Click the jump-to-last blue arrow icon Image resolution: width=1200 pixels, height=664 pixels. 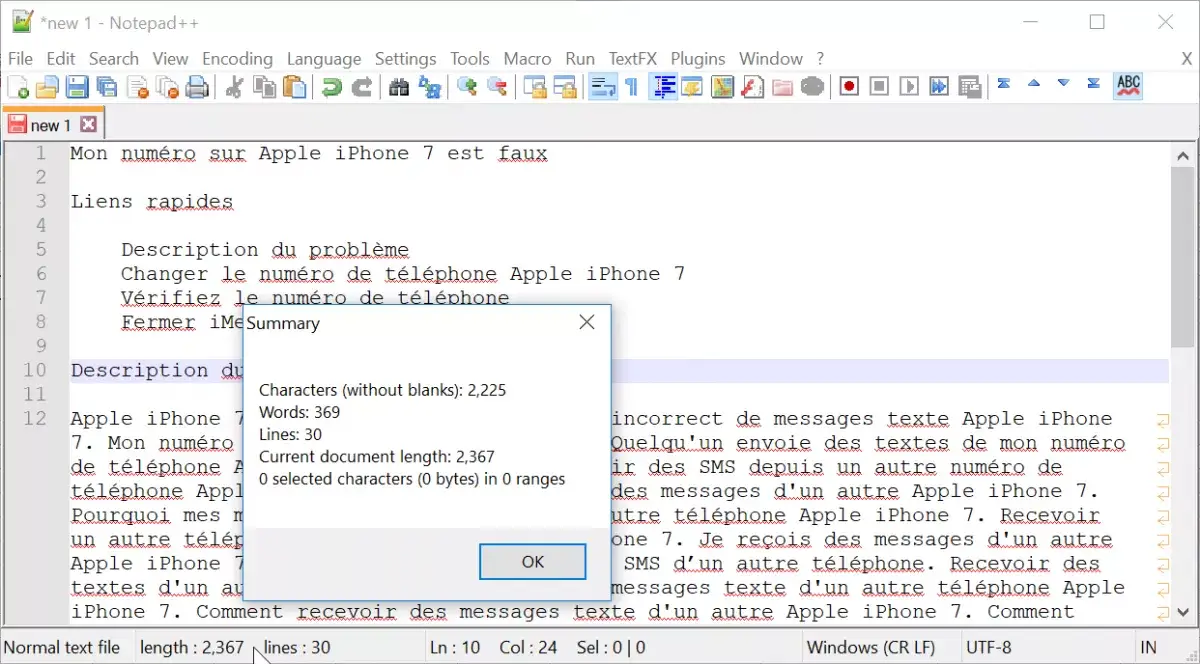pos(1094,84)
